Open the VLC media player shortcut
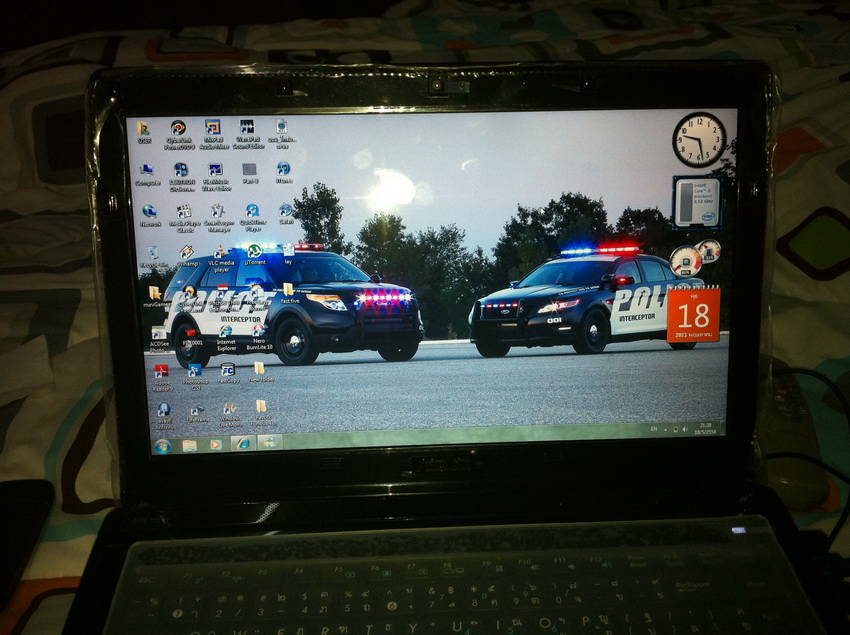Screen dimensions: 850x635 [220, 255]
